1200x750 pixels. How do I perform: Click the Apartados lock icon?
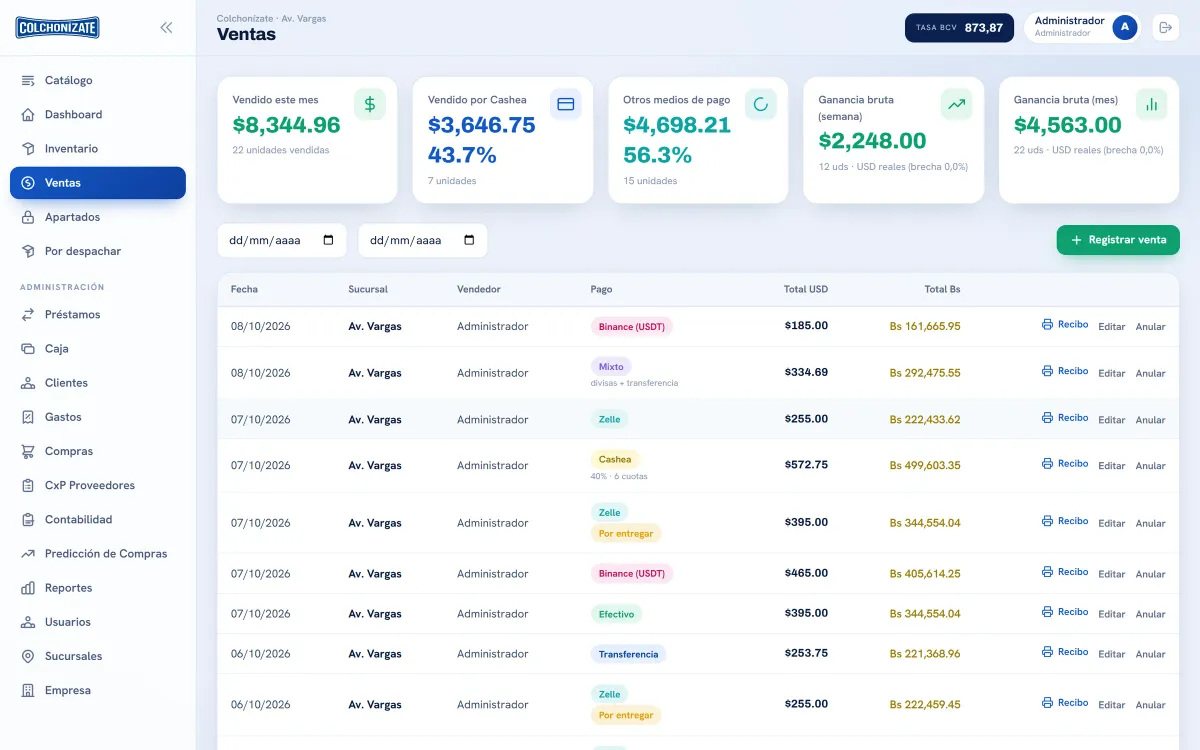coord(28,217)
